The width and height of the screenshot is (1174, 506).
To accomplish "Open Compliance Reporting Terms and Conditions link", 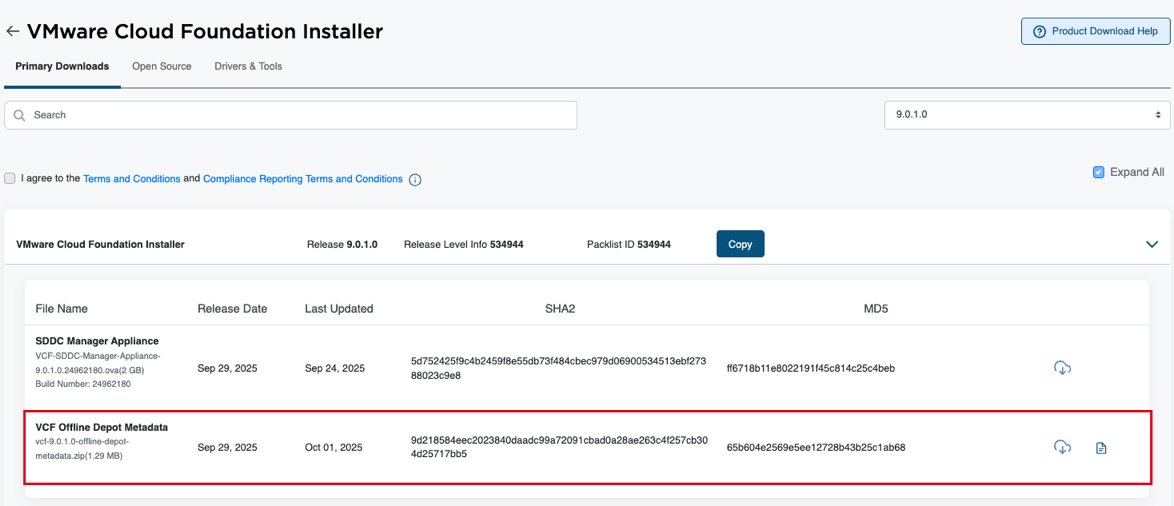I will pos(303,179).
